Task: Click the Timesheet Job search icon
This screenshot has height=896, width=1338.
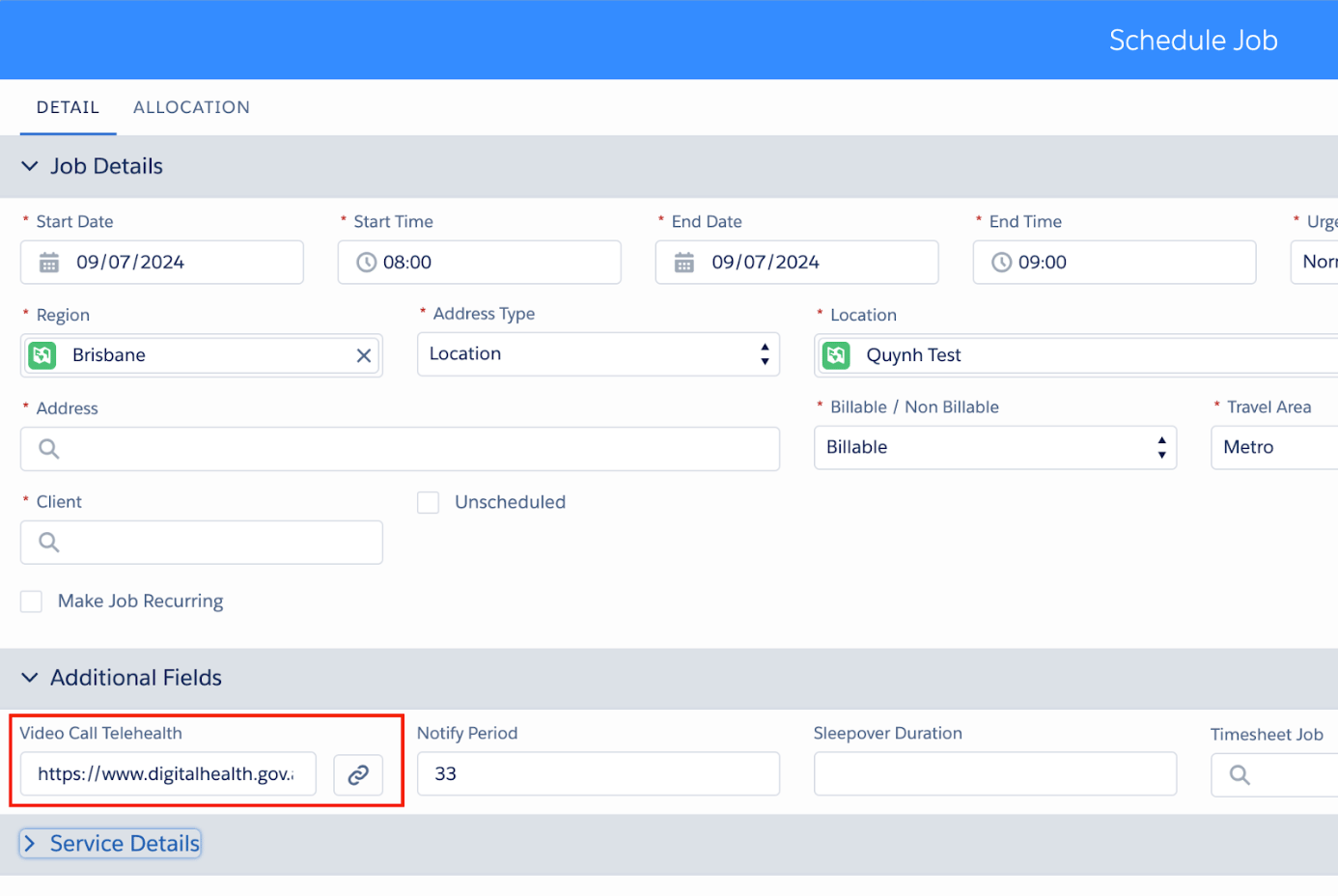Action: pos(1240,774)
